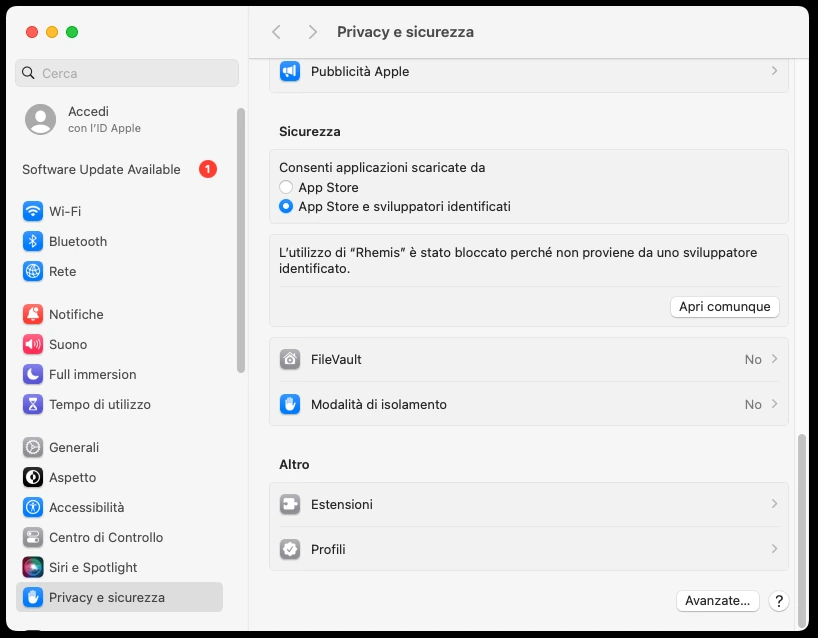Click the Aspetto label in sidebar

pos(73,477)
